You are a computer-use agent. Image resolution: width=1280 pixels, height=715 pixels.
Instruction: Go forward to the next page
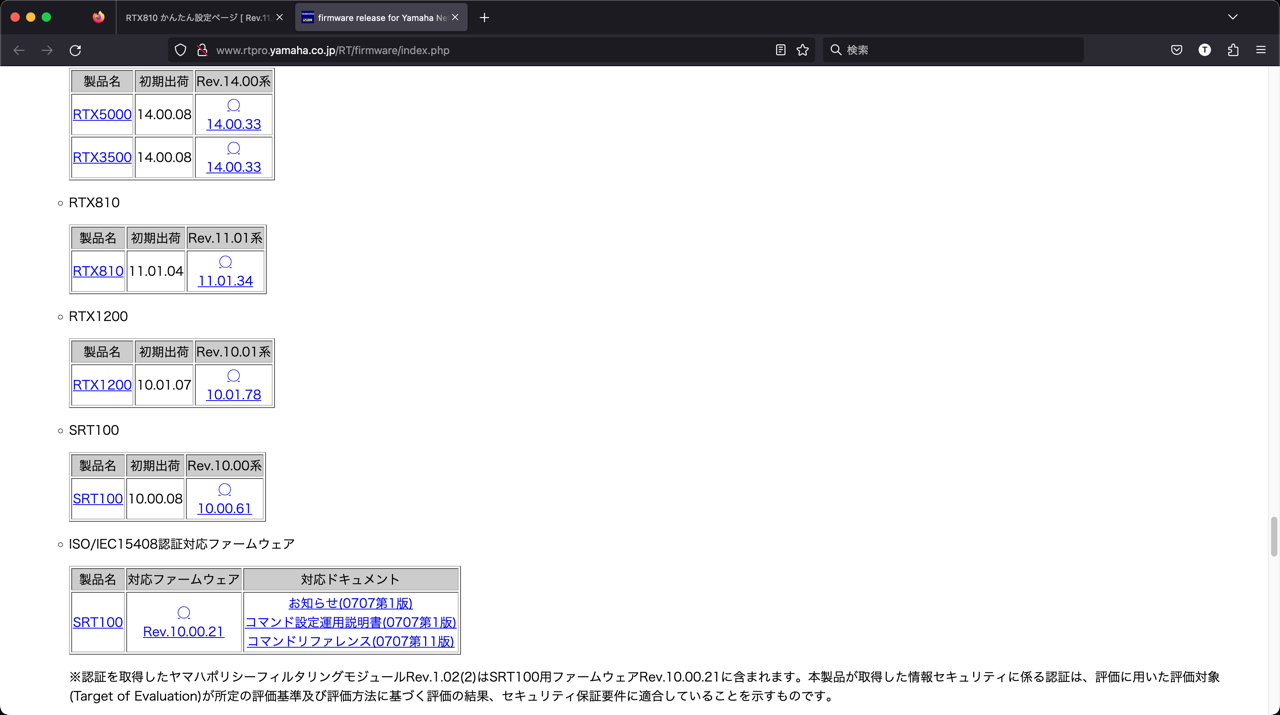(47, 50)
